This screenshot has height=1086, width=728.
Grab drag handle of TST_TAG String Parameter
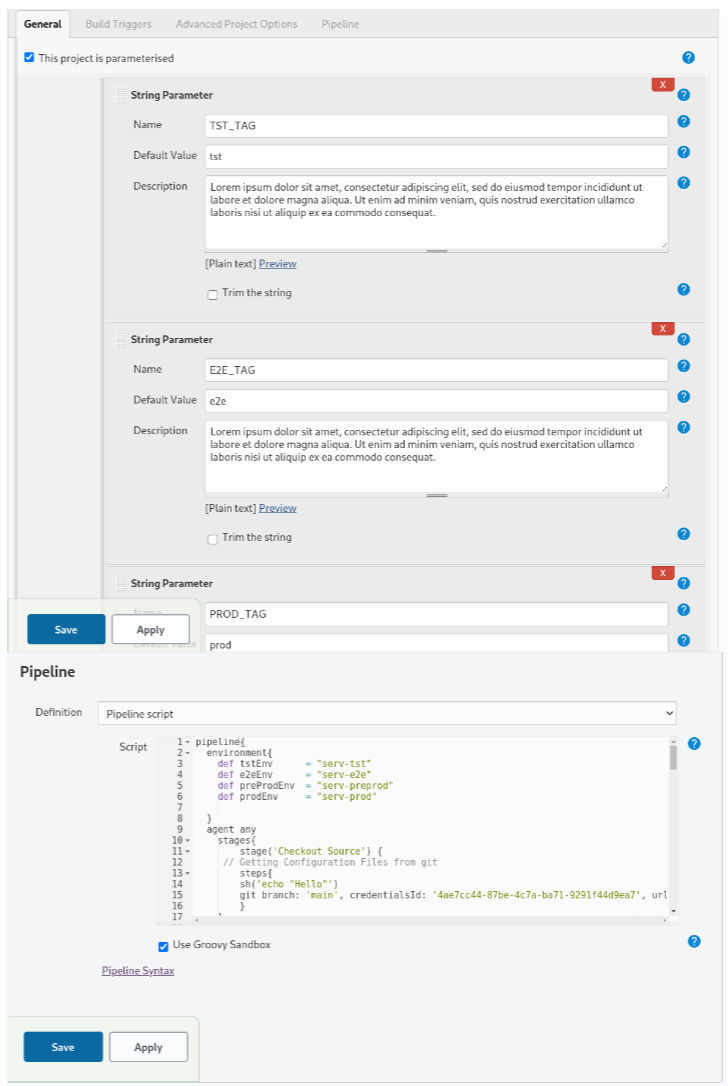pos(121,95)
